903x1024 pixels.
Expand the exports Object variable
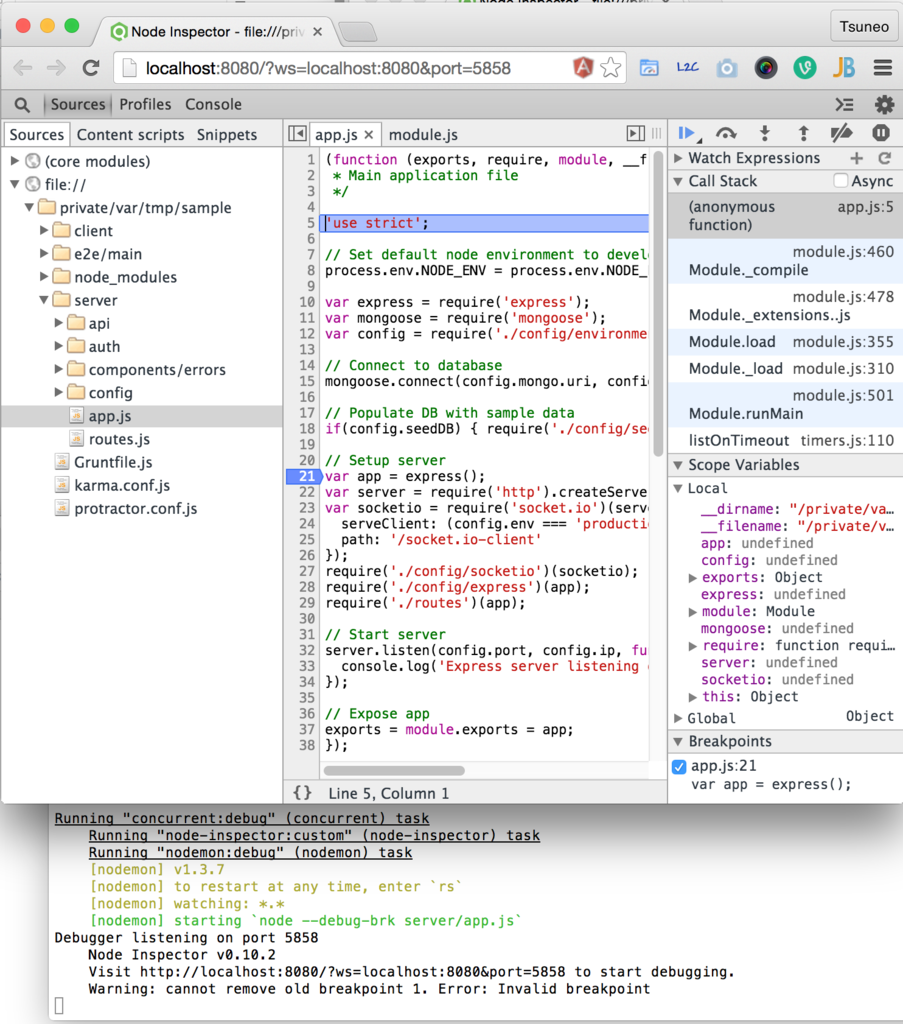click(x=693, y=577)
